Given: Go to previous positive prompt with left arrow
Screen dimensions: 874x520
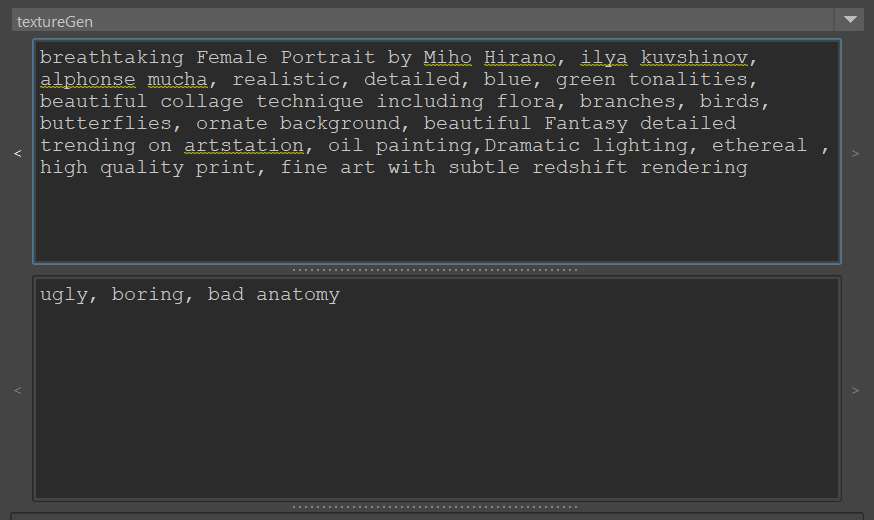Looking at the screenshot, I should click(x=18, y=153).
